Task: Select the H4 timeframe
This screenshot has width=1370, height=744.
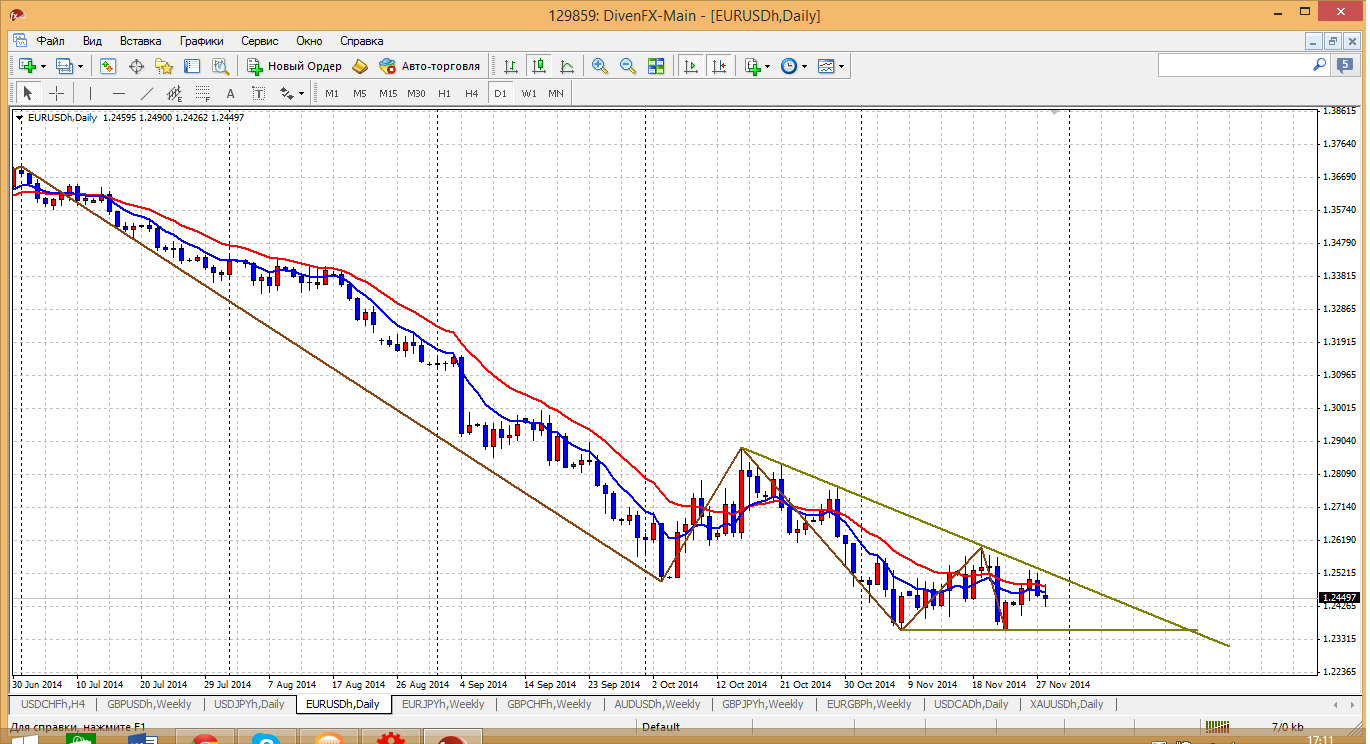Action: click(x=471, y=93)
